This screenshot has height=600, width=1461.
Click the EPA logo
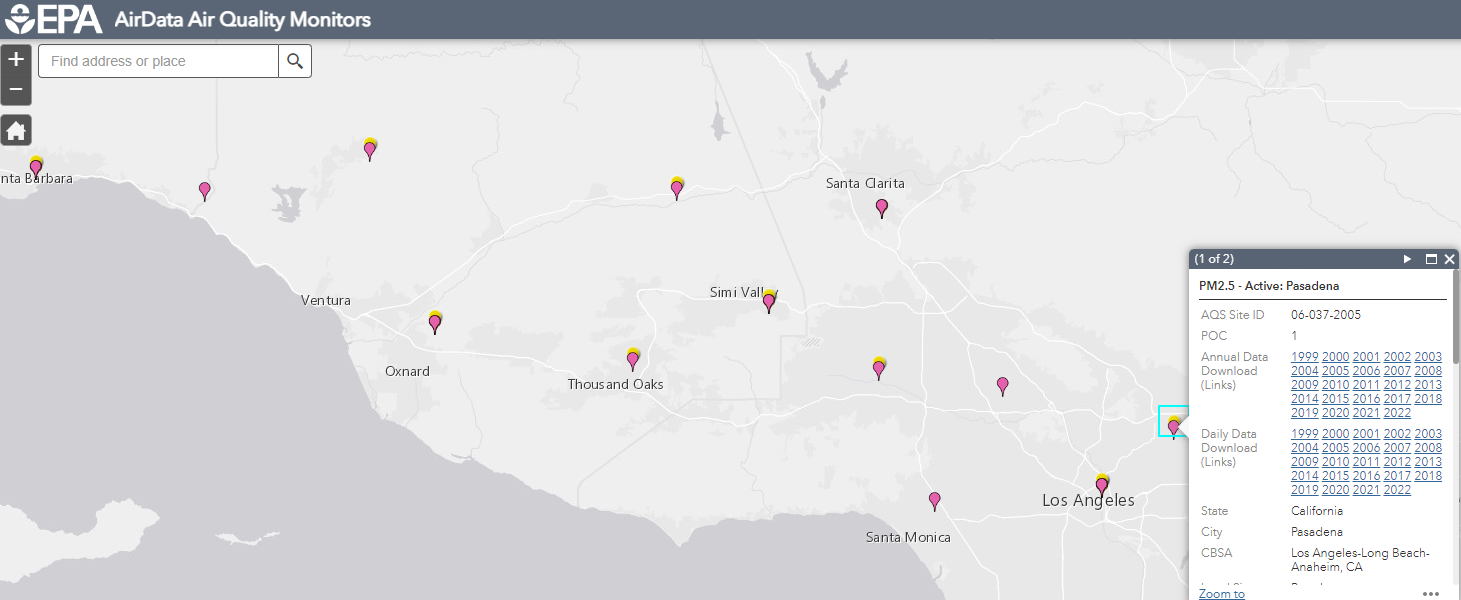pos(53,19)
